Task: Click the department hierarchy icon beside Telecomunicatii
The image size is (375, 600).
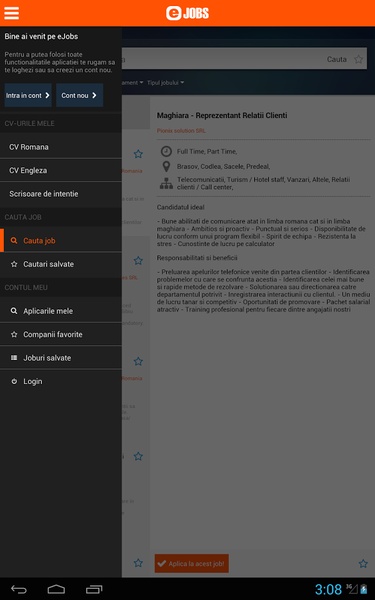Action: 166,184
